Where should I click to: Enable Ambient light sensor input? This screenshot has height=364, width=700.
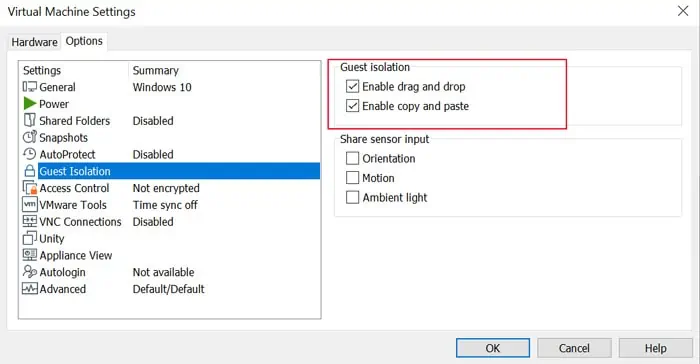coord(352,197)
